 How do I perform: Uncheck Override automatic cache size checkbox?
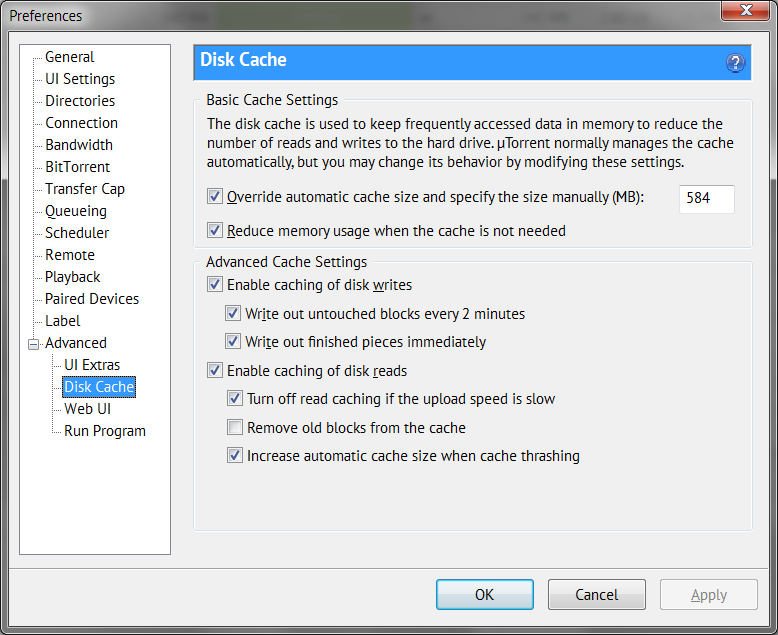pyautogui.click(x=214, y=196)
